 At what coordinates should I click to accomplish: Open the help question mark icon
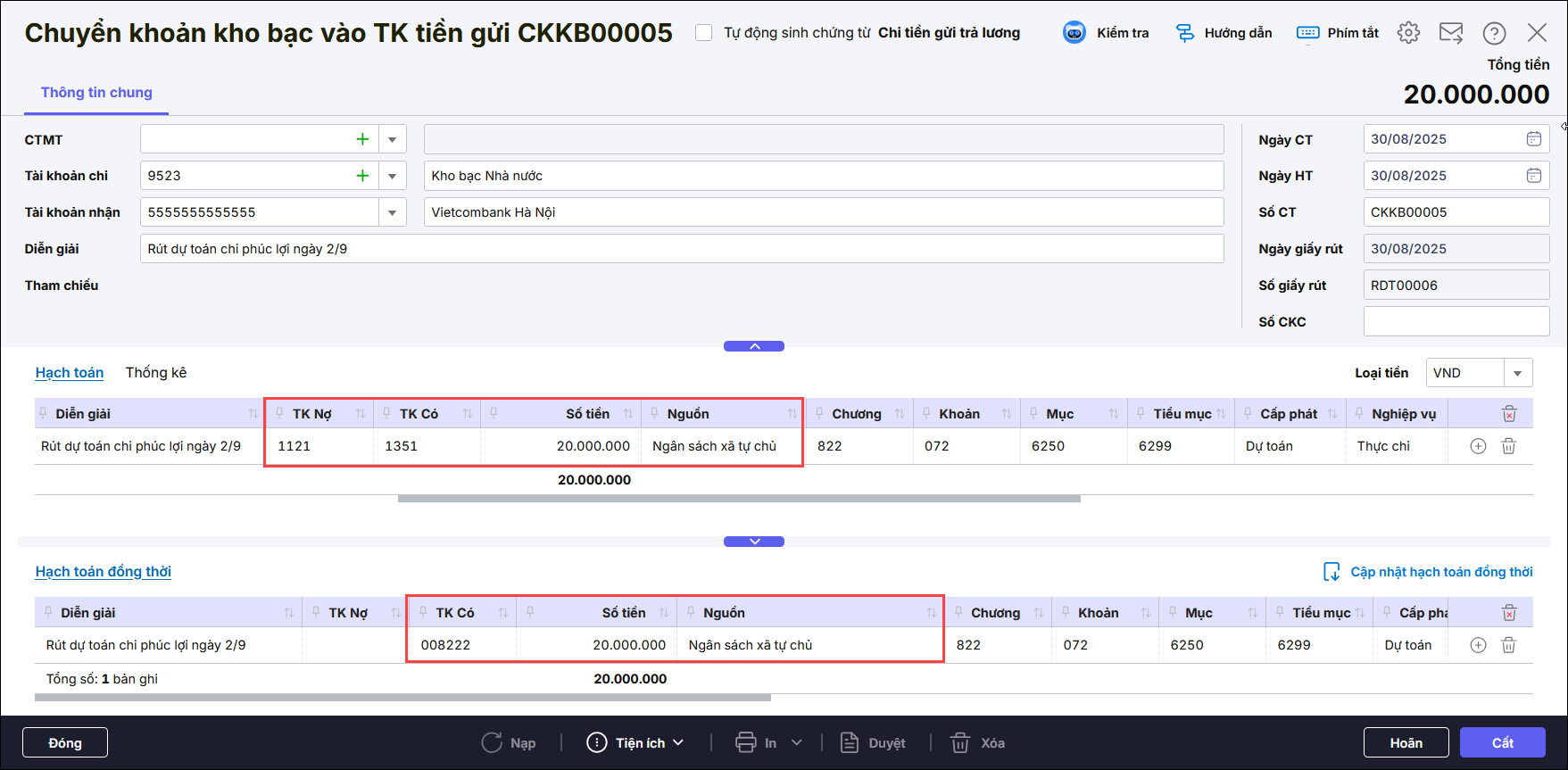click(1494, 33)
